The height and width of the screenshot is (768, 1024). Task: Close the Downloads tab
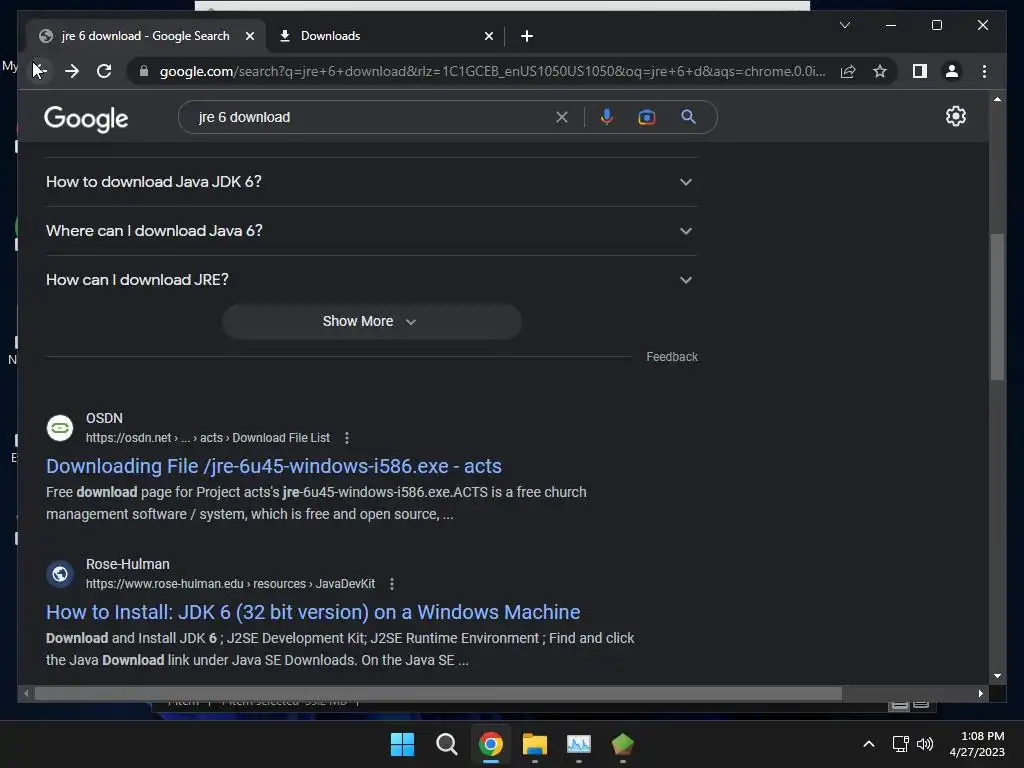click(488, 36)
